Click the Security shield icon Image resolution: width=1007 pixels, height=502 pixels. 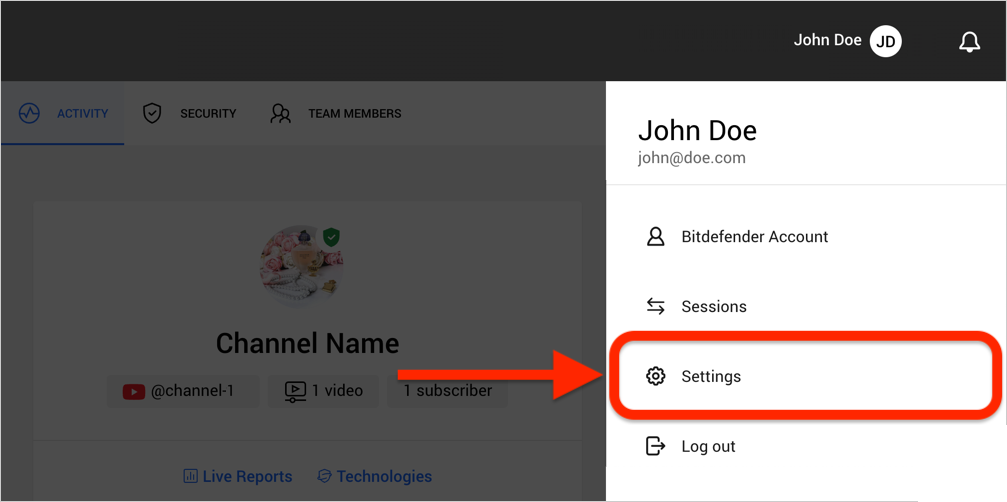tap(152, 114)
